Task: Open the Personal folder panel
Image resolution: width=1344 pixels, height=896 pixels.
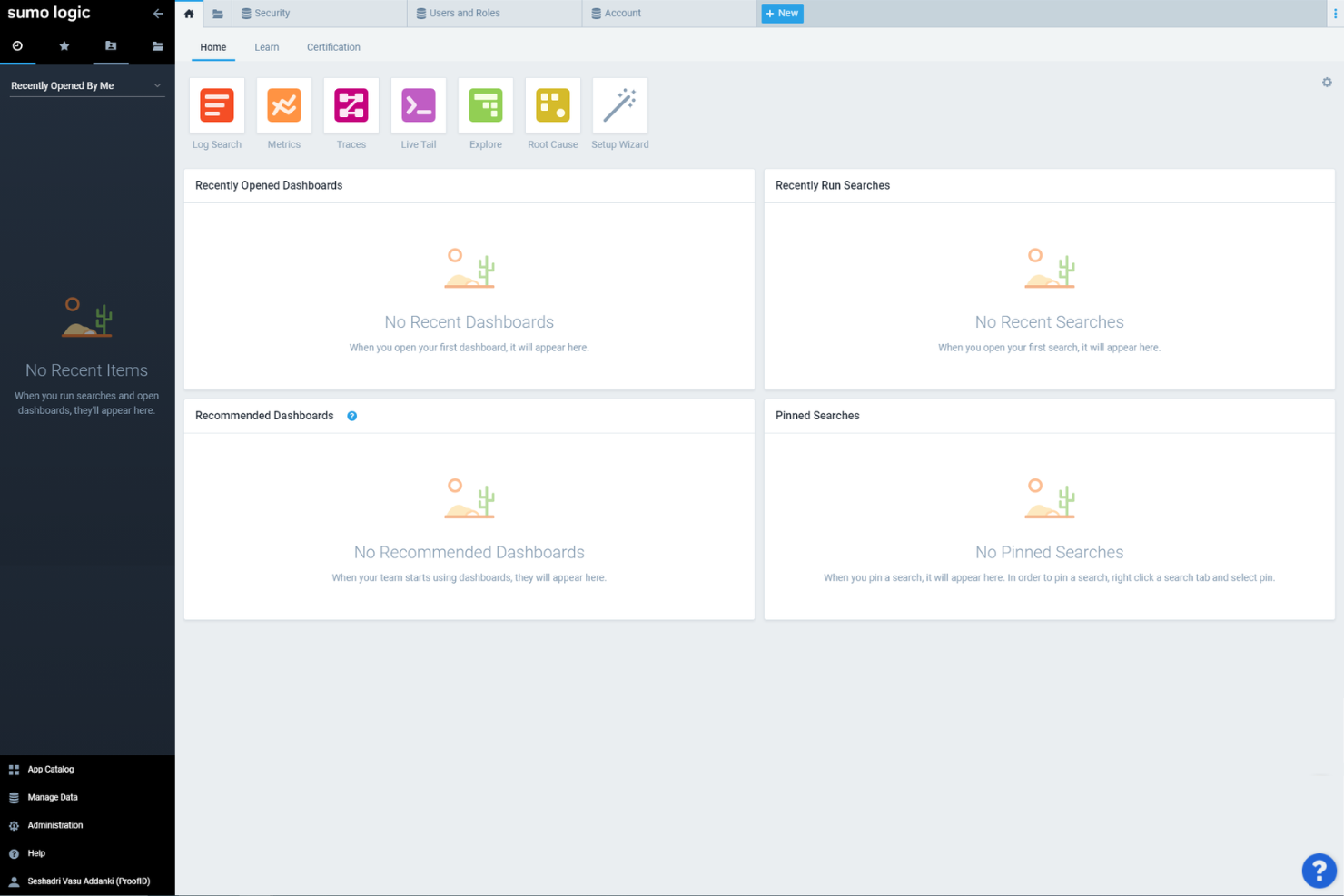Action: click(110, 44)
